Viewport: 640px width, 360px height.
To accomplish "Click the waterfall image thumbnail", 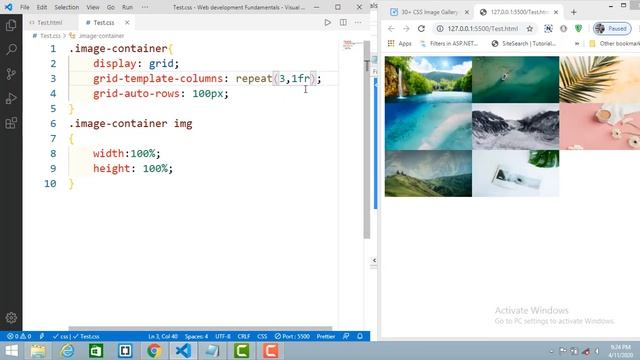I will [428, 80].
